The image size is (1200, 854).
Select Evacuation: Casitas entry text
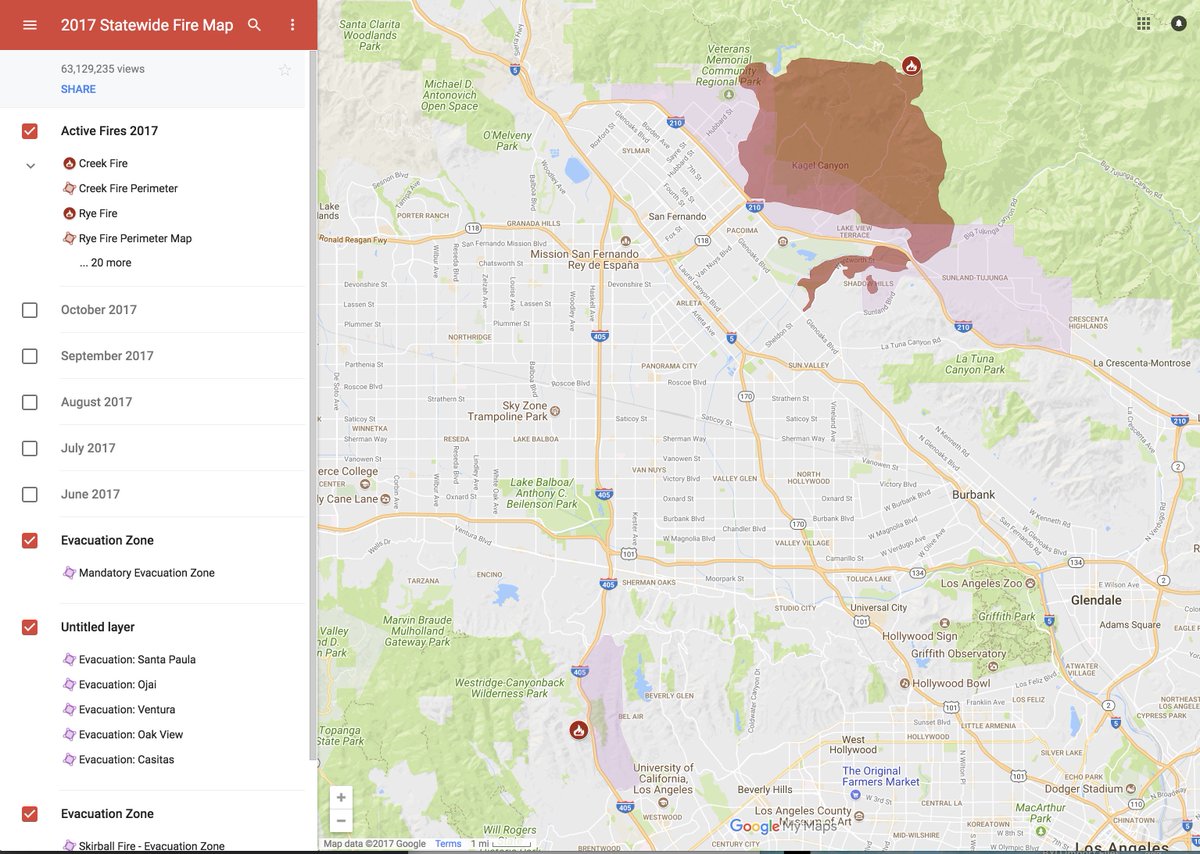click(x=127, y=760)
